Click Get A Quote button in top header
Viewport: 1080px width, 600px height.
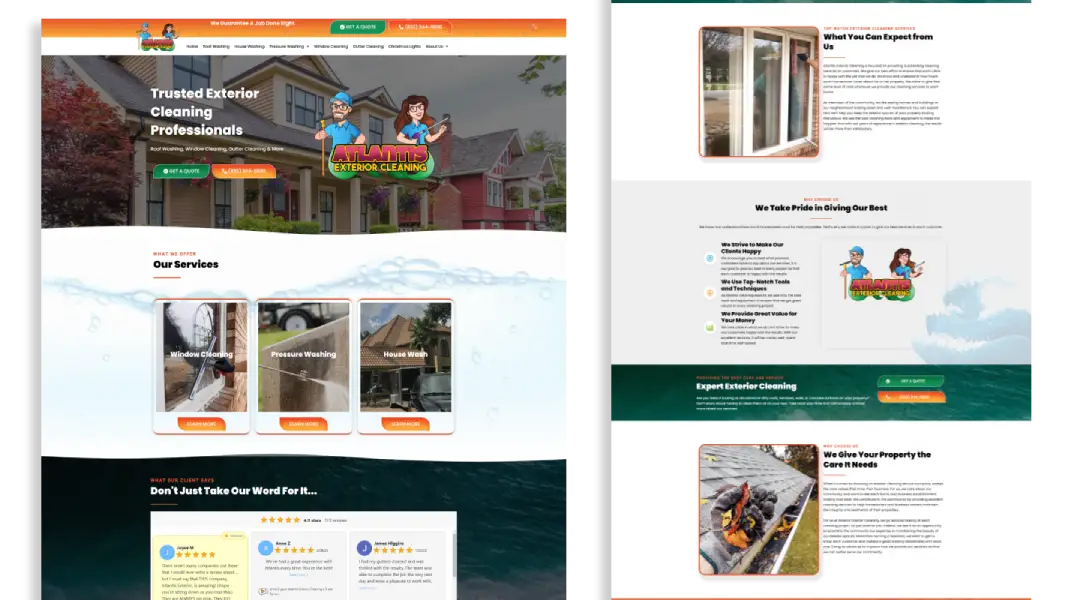(357, 27)
